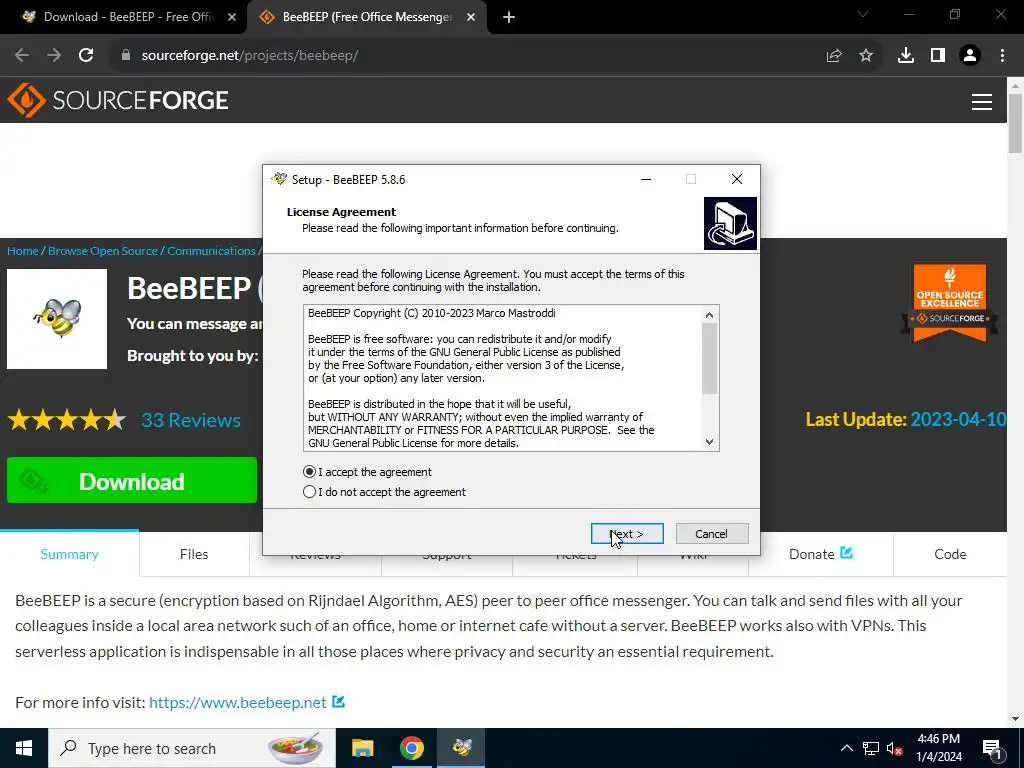Click the license agreement scrollbar thumb

point(710,359)
